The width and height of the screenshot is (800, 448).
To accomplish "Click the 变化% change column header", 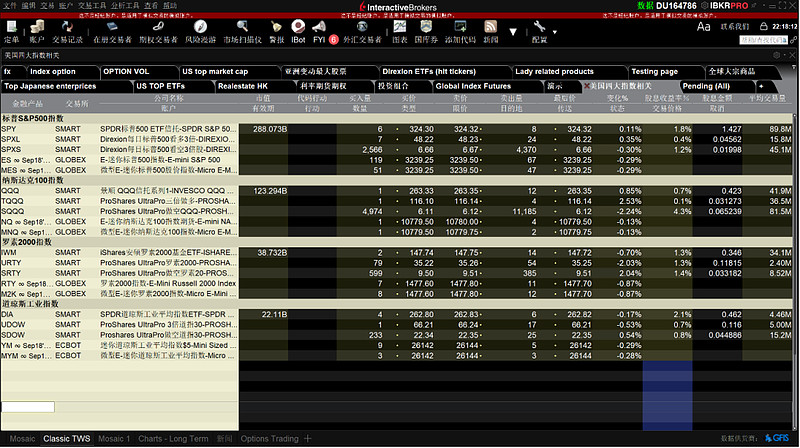I will tap(617, 98).
